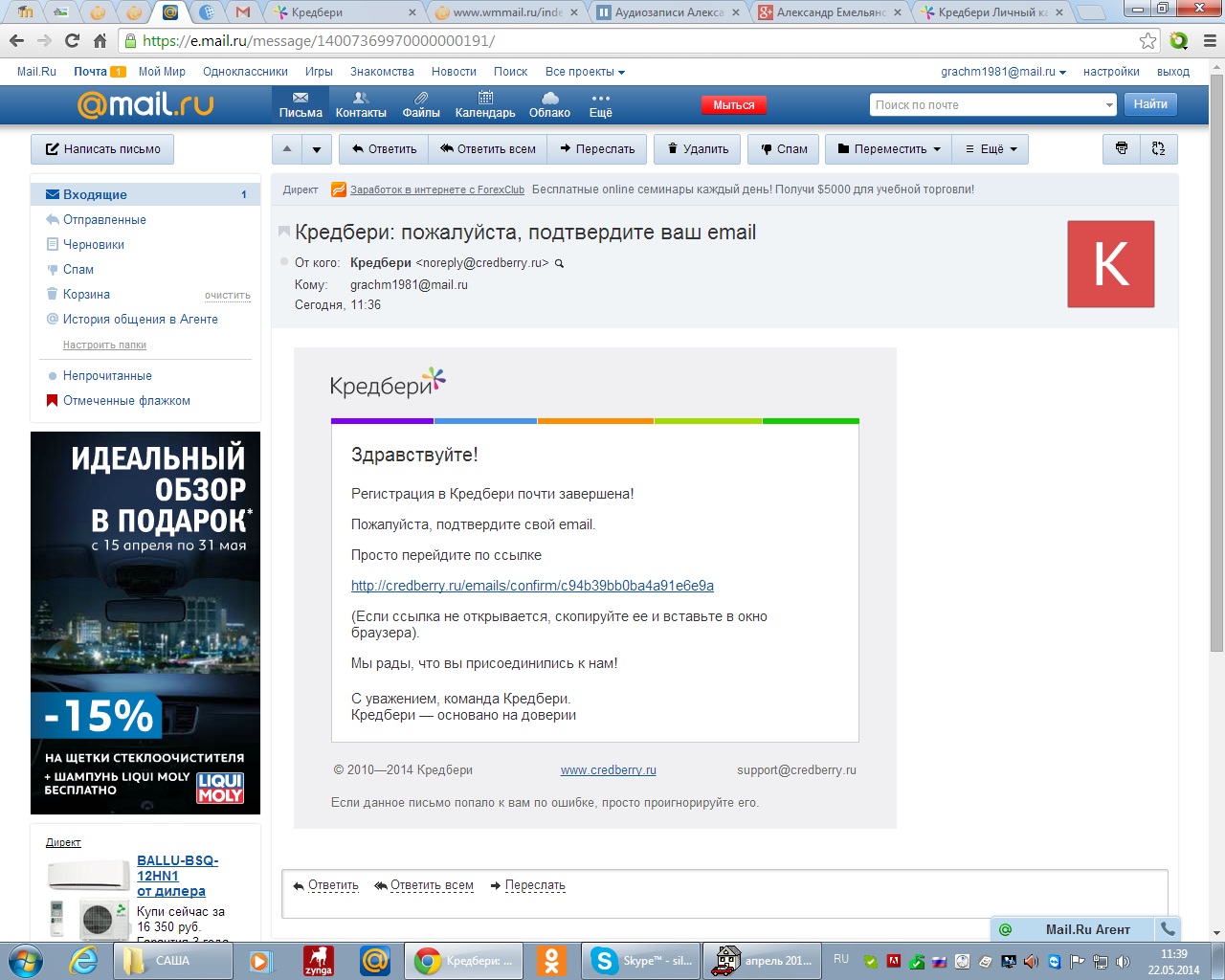This screenshot has height=980, width=1225.
Task: Click Ответить in the top toolbar
Action: pos(384,149)
